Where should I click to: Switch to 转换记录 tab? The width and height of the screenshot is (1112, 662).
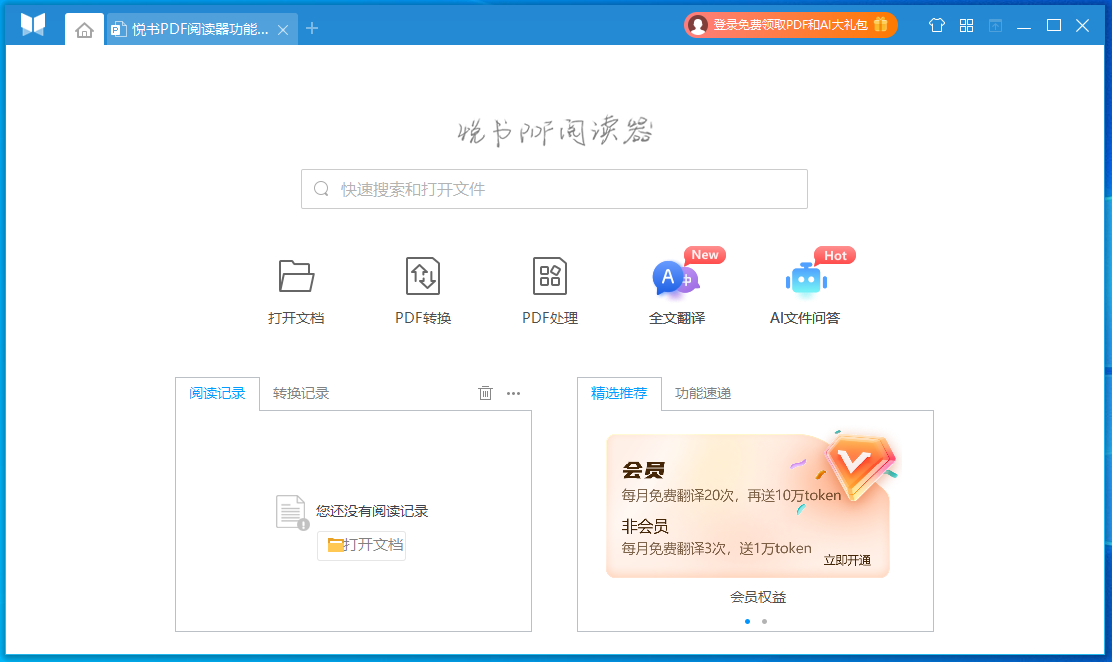[x=301, y=393]
